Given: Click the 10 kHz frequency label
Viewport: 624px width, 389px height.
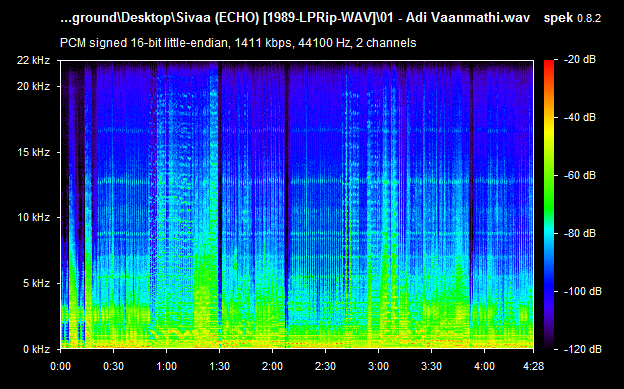Looking at the screenshot, I should pyautogui.click(x=33, y=217).
